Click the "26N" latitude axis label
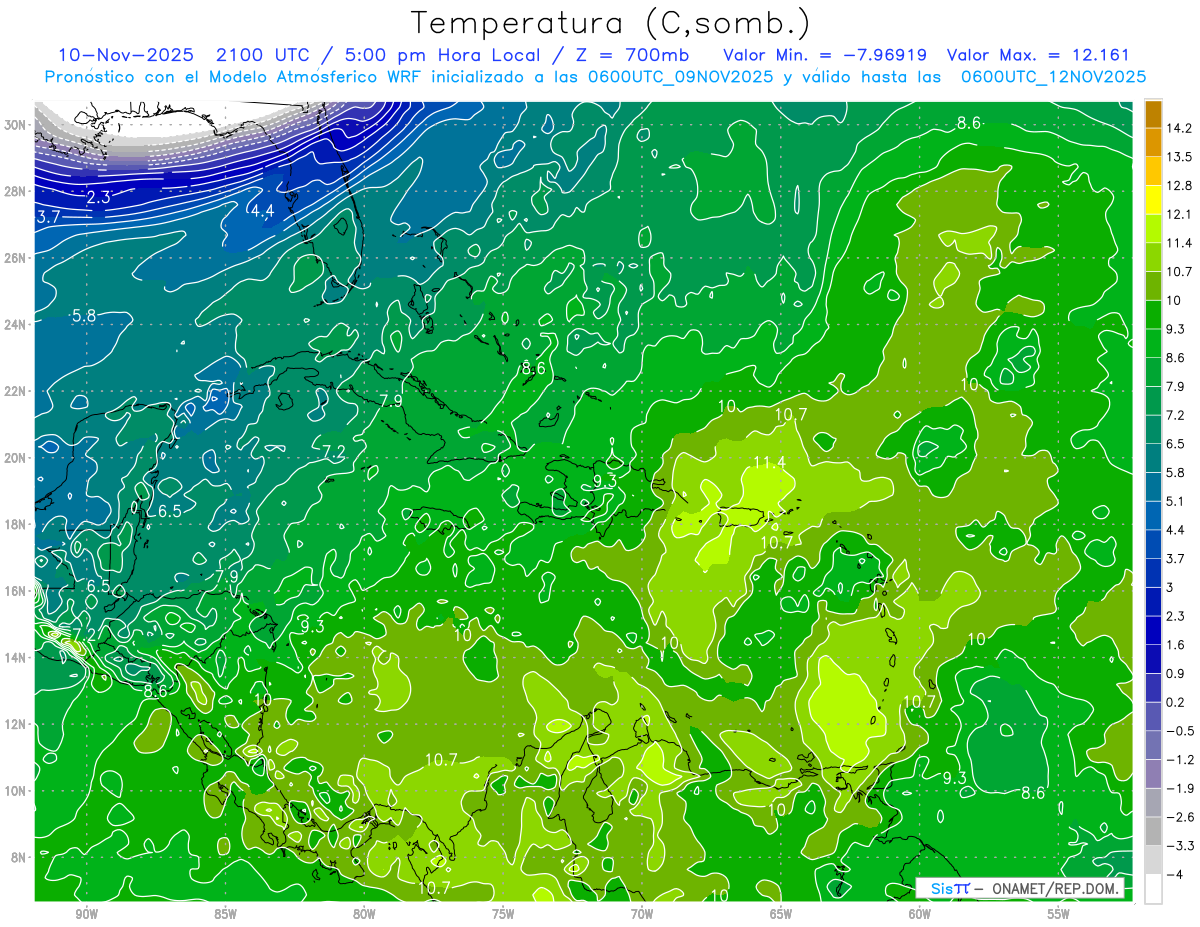This screenshot has width=1200, height=927. 17,258
